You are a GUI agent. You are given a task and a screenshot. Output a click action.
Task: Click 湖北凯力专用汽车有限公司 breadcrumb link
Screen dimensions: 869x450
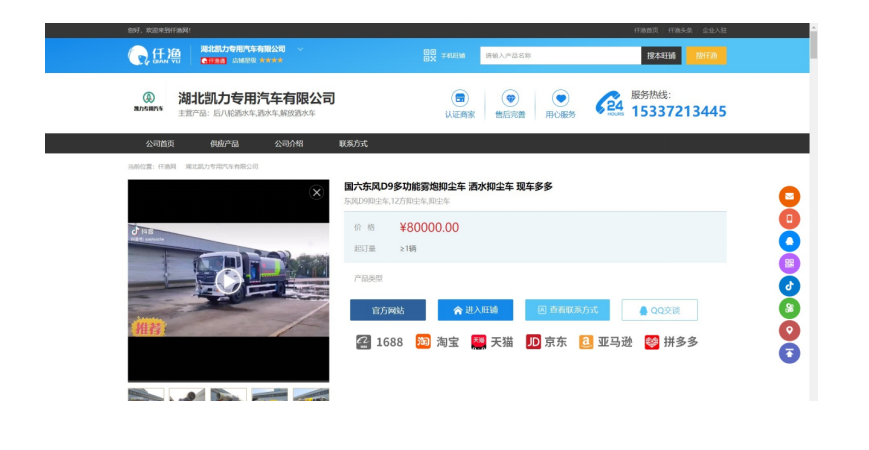pyautogui.click(x=222, y=166)
